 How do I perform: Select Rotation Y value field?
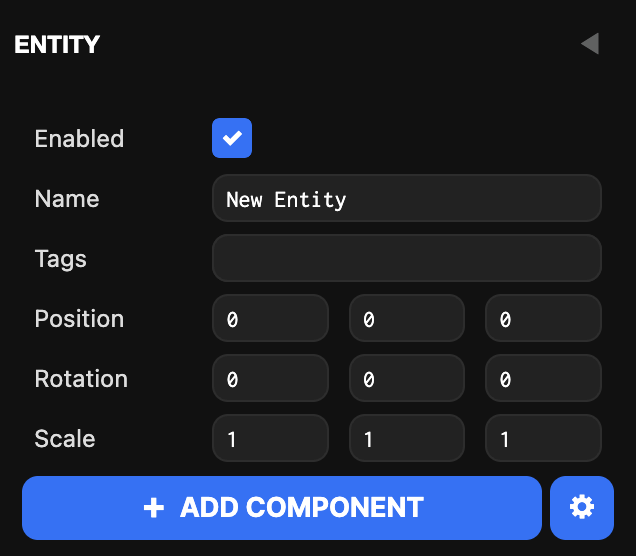click(x=407, y=378)
